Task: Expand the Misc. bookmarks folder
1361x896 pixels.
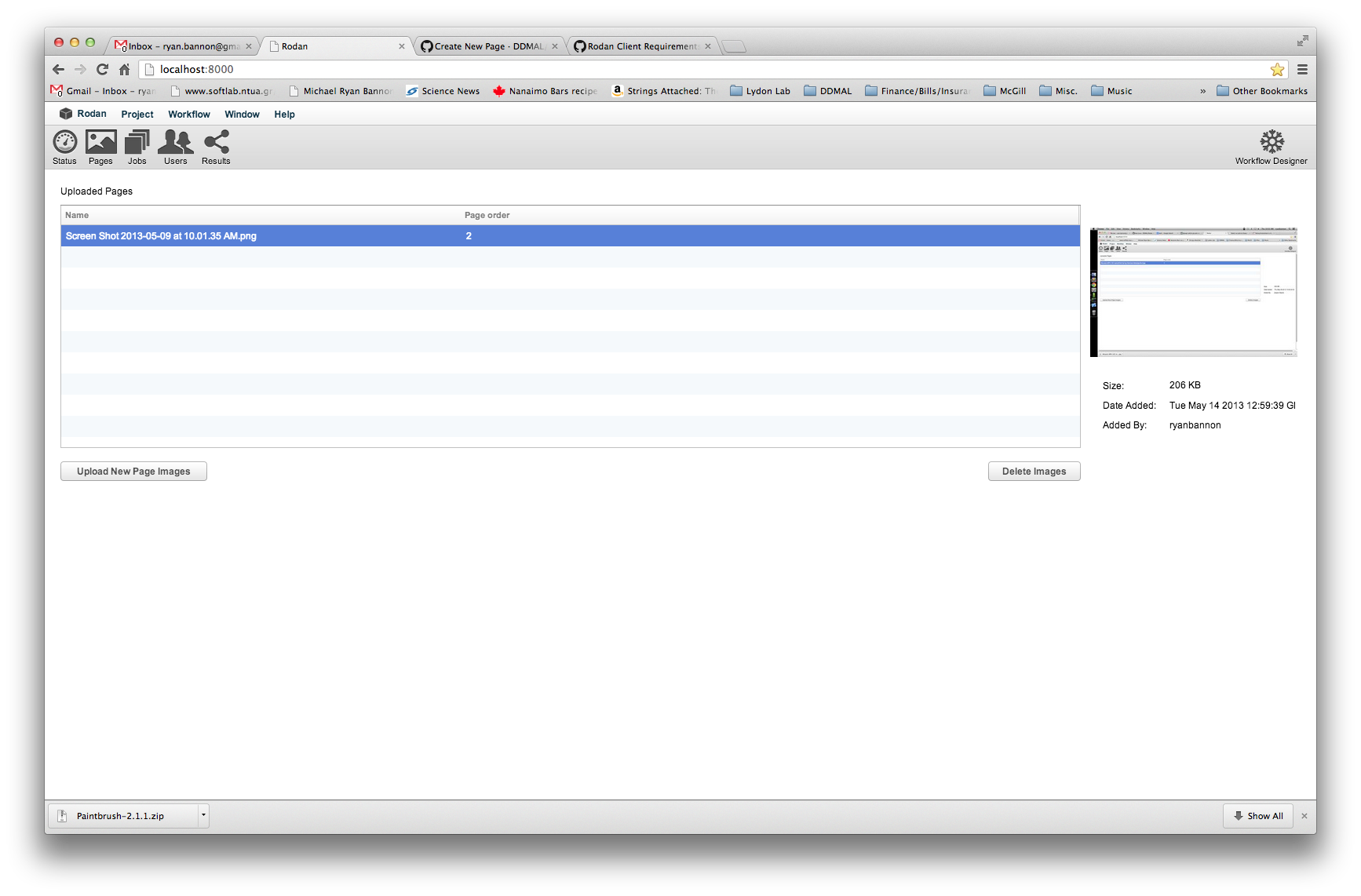Action: (x=1058, y=91)
